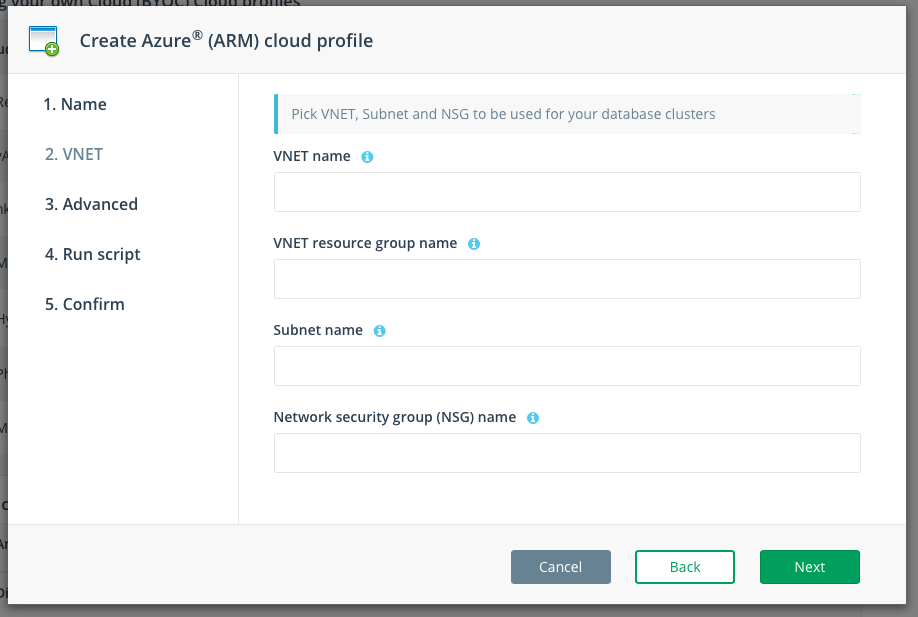Click the Subnet name info icon
Viewport: 918px width, 617px height.
(379, 331)
